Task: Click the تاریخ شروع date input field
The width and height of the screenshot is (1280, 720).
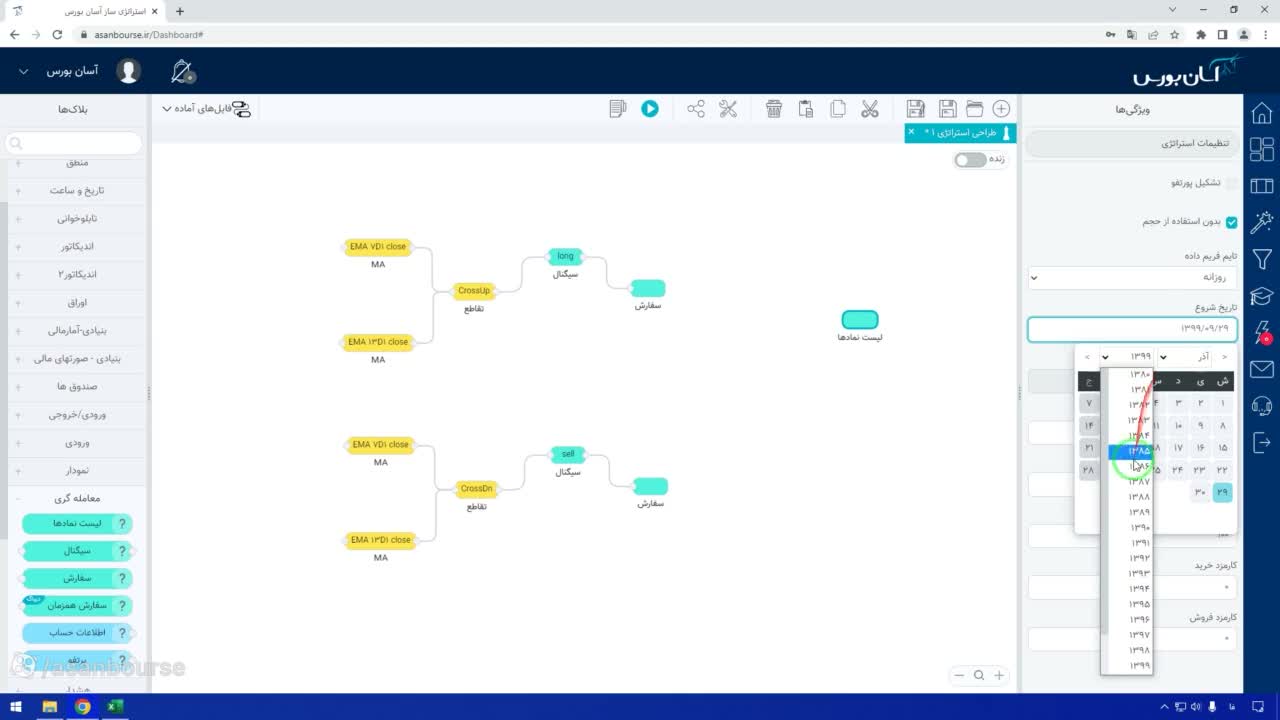Action: 1133,329
